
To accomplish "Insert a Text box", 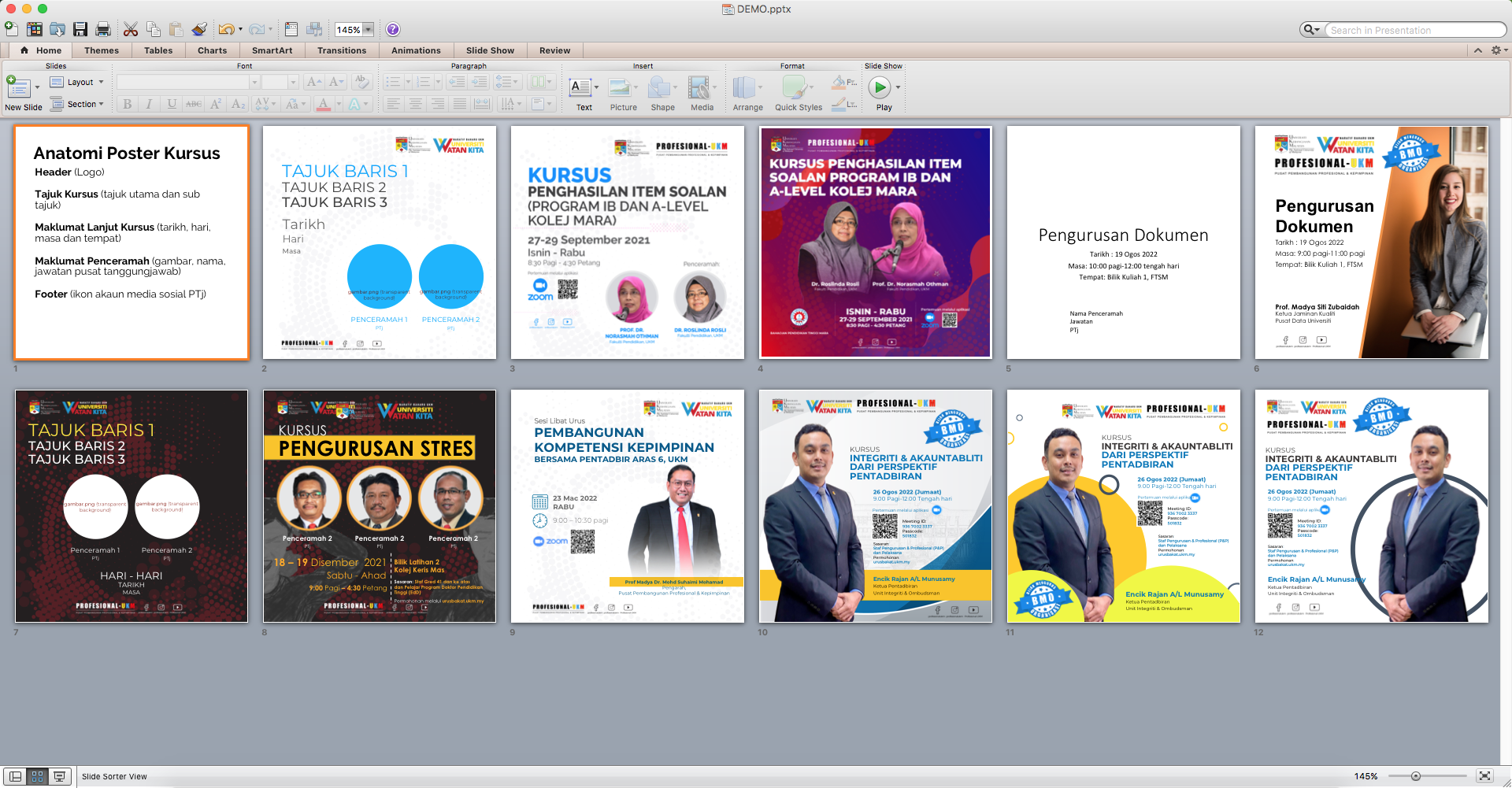I will 580,89.
